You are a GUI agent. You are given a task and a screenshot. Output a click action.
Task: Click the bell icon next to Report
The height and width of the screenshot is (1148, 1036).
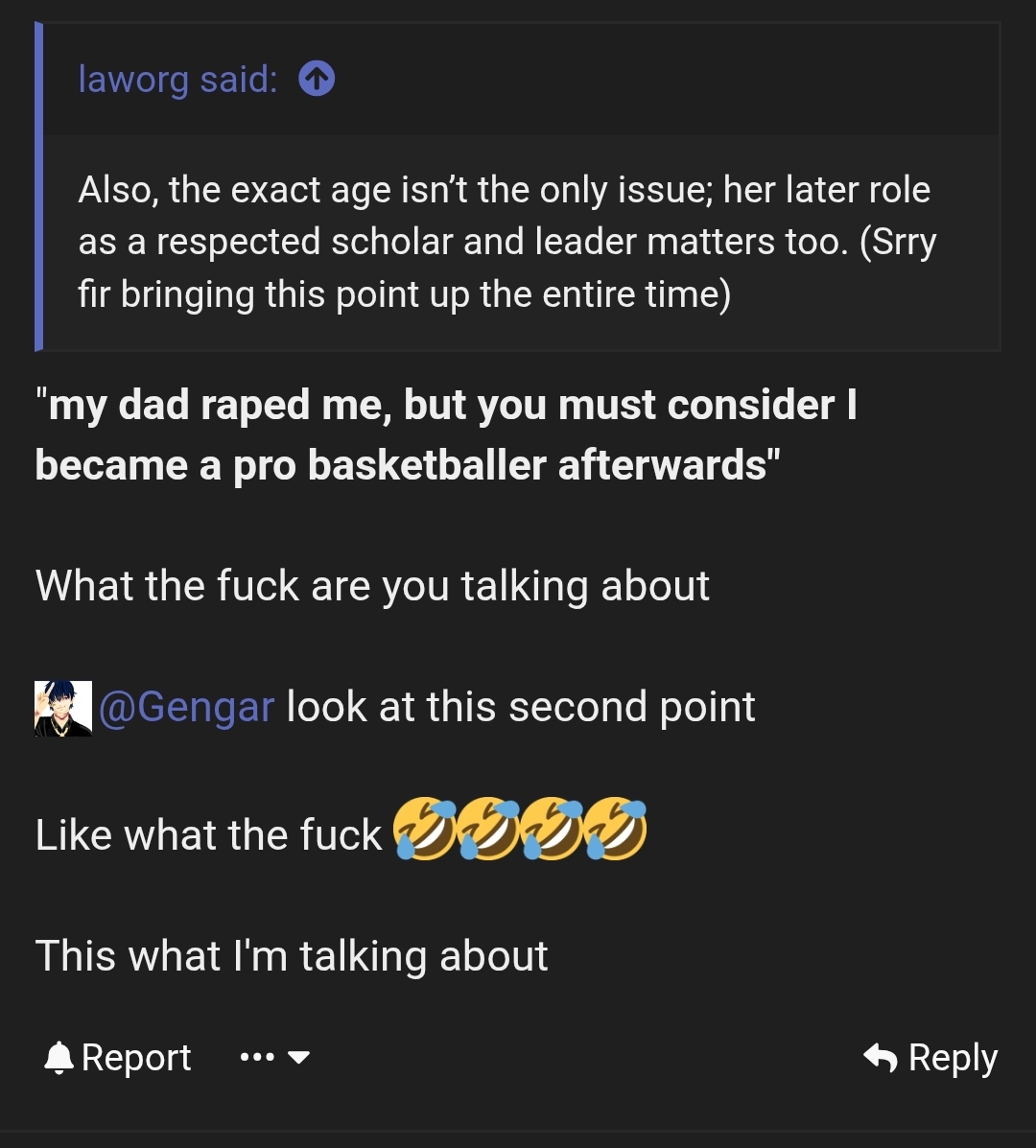pyautogui.click(x=59, y=1058)
